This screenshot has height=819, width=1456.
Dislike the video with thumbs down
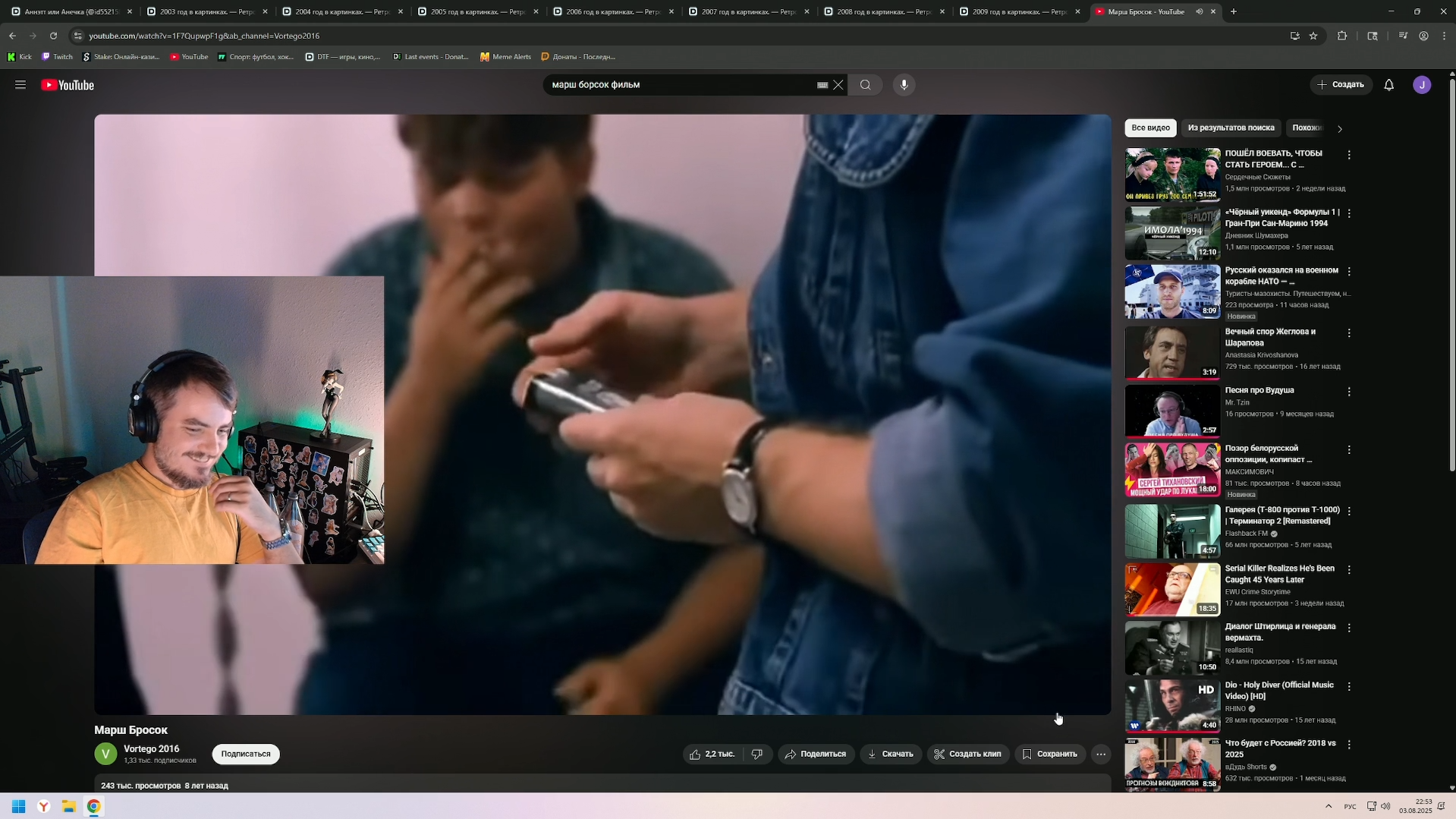pyautogui.click(x=756, y=754)
